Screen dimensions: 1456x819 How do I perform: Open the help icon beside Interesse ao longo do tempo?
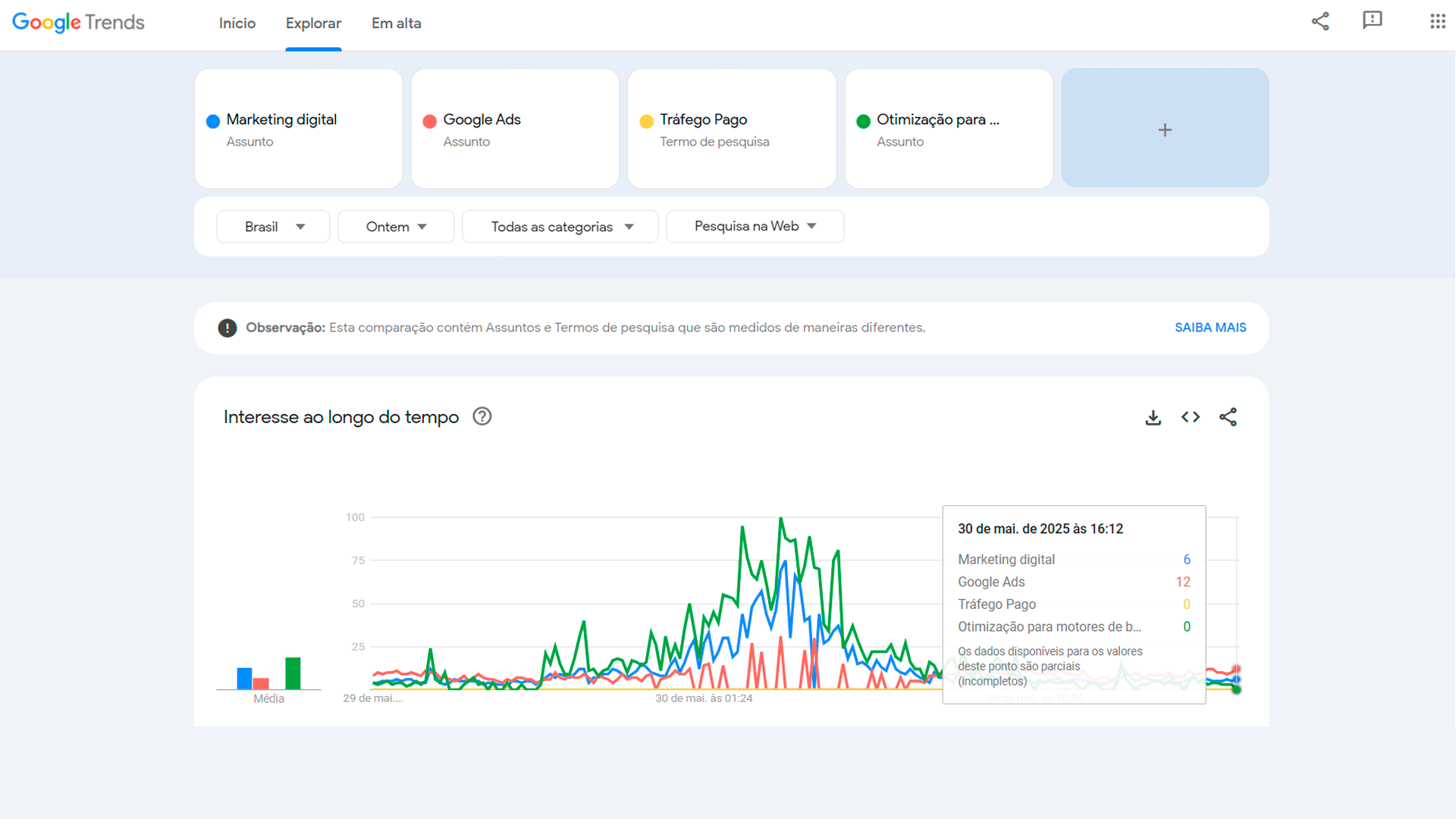482,416
